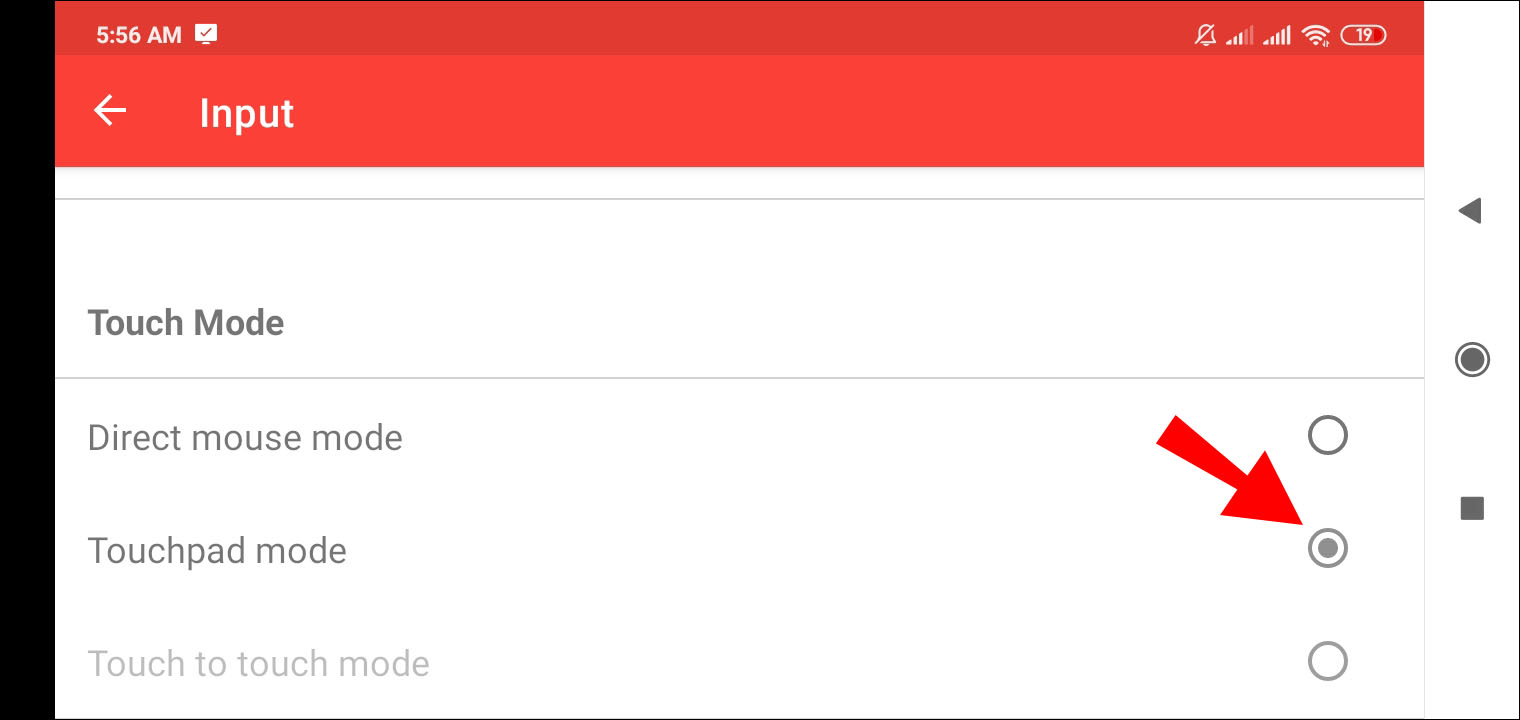The height and width of the screenshot is (720, 1520).
Task: Open recent apps with the square button
Action: (1472, 509)
